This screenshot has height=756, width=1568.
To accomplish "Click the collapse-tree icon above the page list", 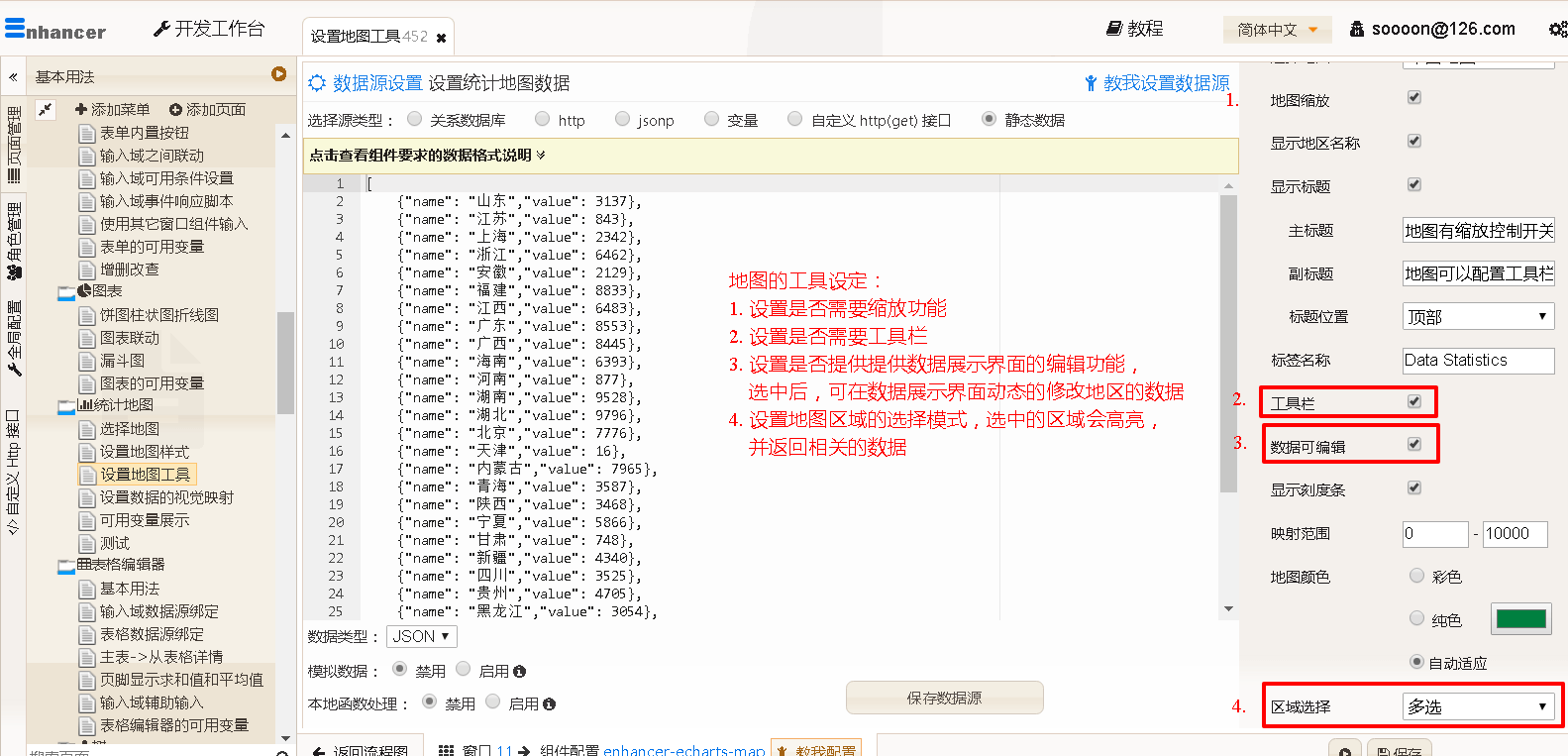I will pos(46,109).
